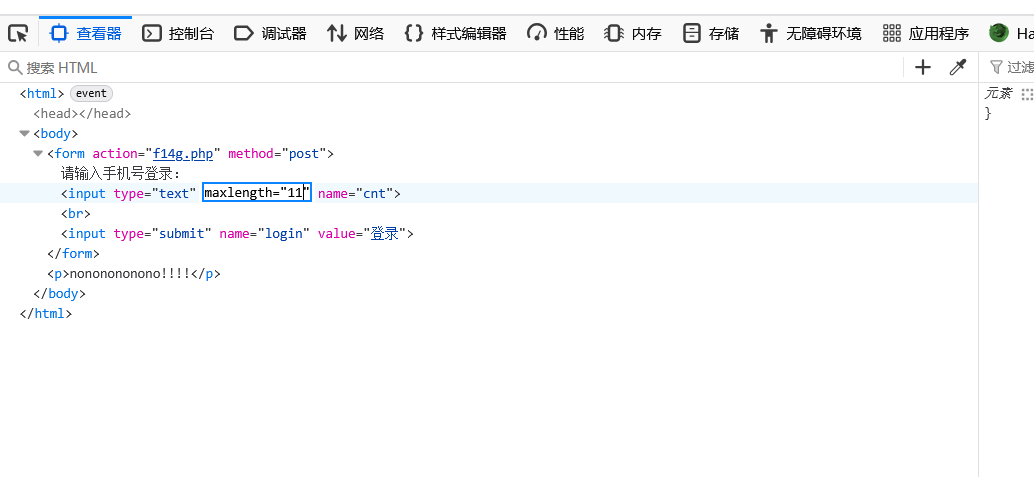
Task: Click the event badge beside html tag
Action: (91, 93)
